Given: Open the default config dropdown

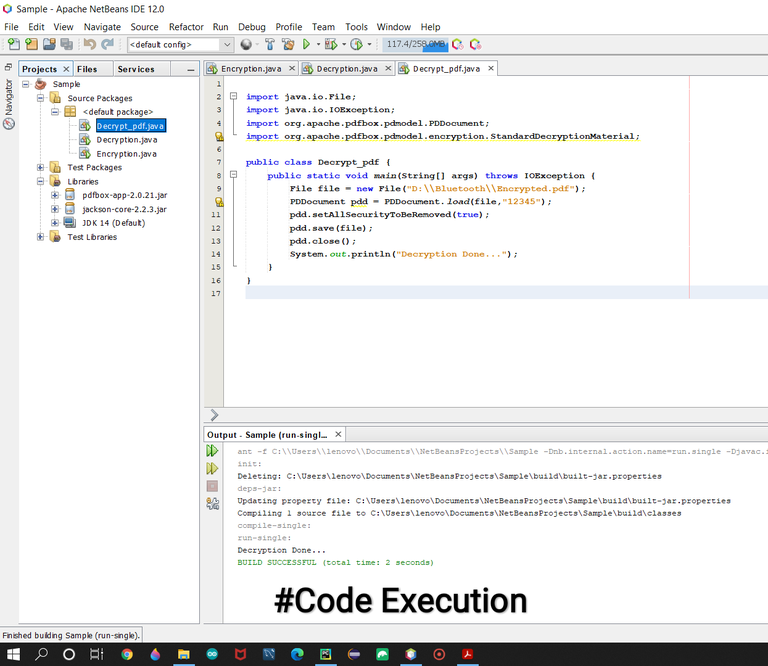Looking at the screenshot, I should coord(226,44).
